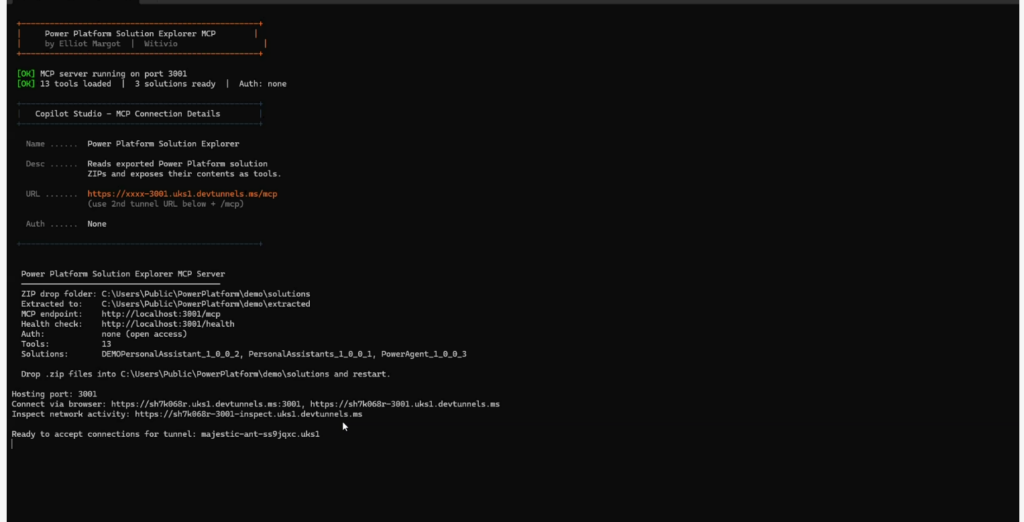The height and width of the screenshot is (522, 1024).
Task: Click the 'DEMOPersonalAssistant_1_0_0_2' solution name
Action: pos(170,354)
